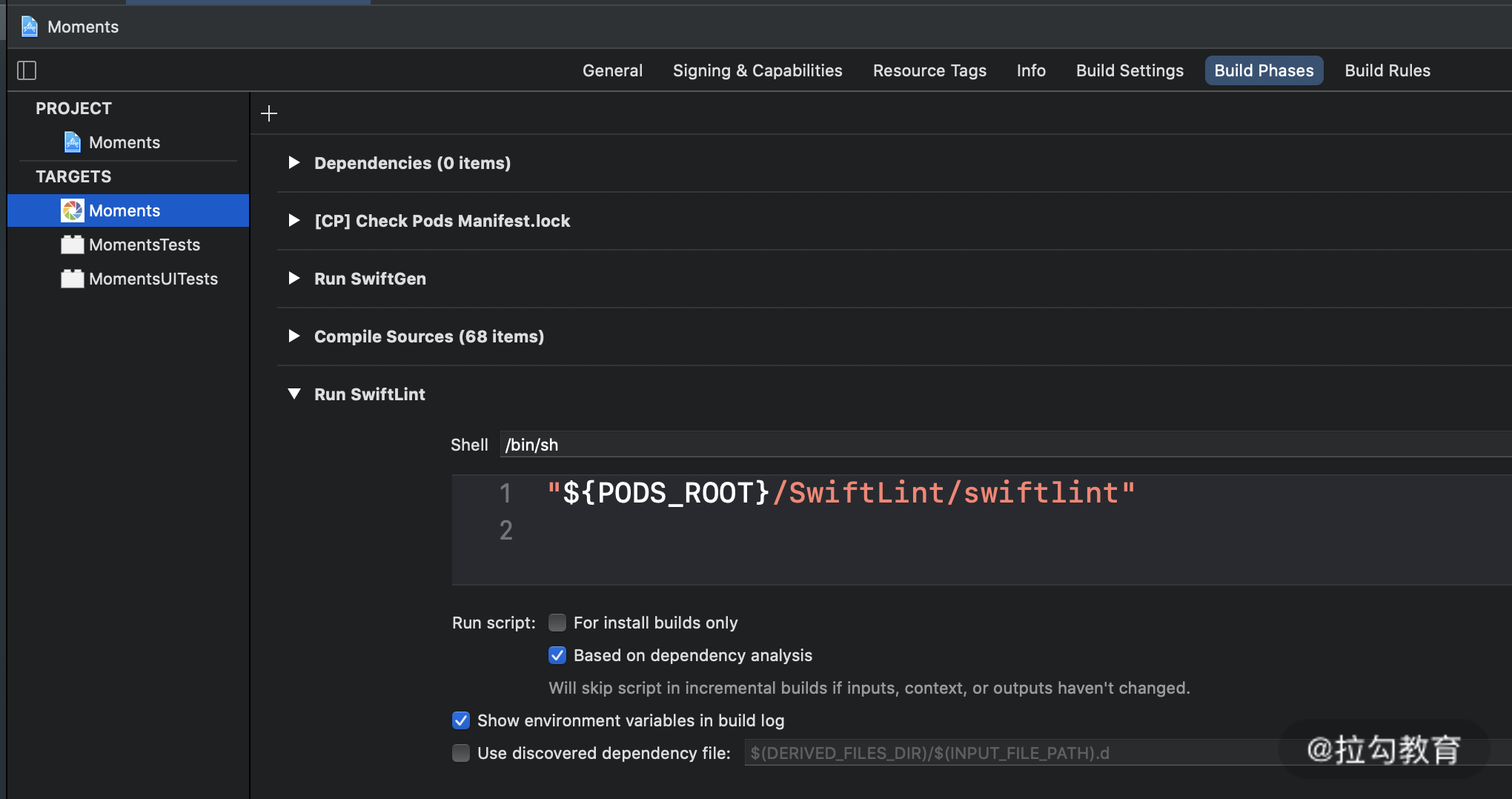This screenshot has height=799, width=1512.
Task: Expand the Compile Sources (68 items) phase
Action: tap(294, 336)
